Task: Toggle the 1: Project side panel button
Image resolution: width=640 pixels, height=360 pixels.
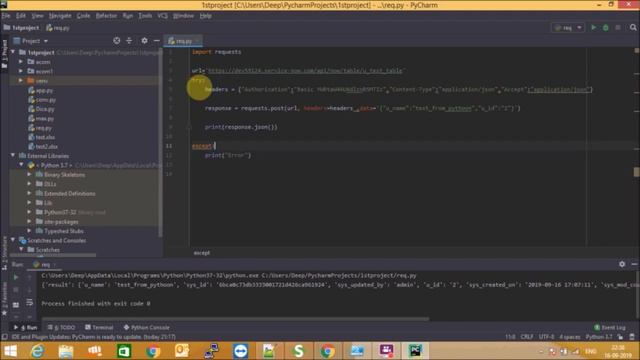Action: pos(4,55)
